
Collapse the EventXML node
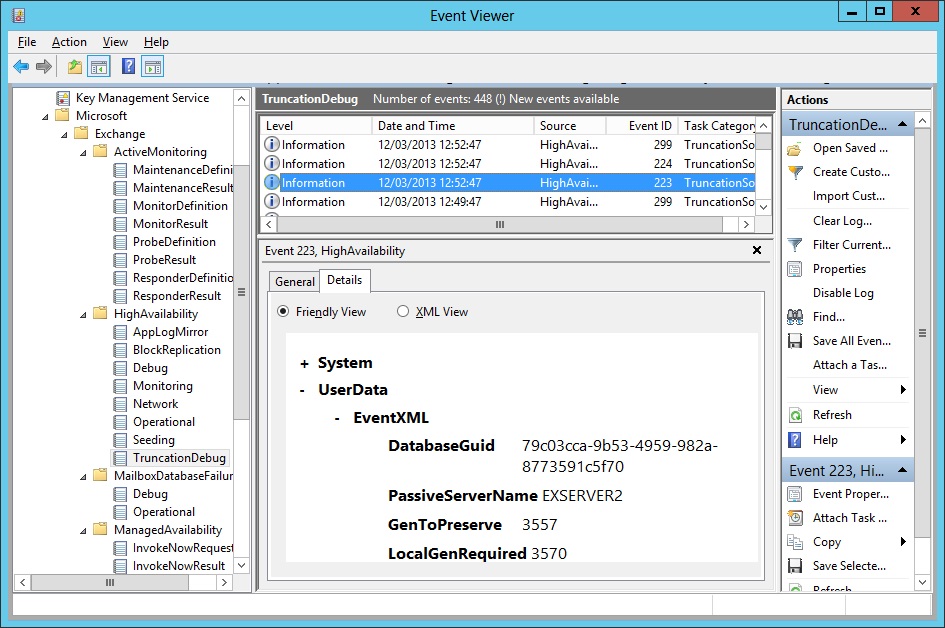pos(337,418)
